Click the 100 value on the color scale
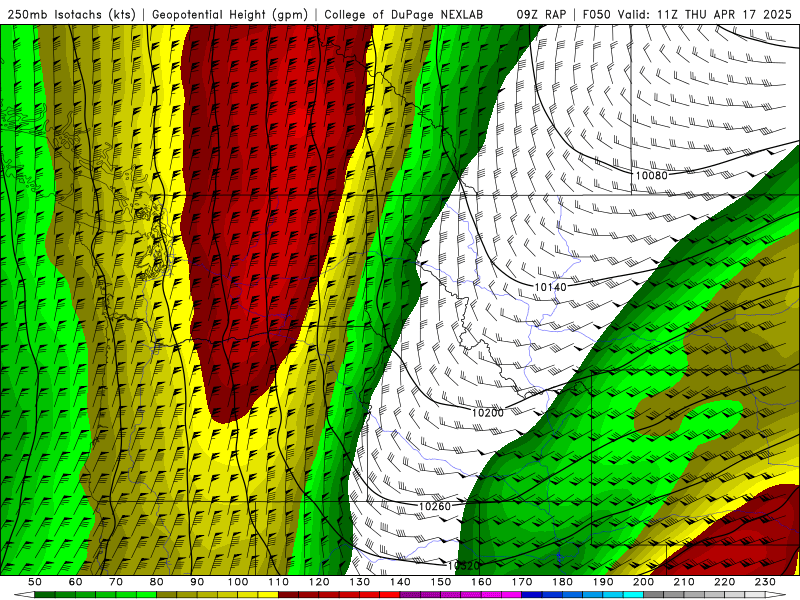800x600 pixels. coord(238,582)
